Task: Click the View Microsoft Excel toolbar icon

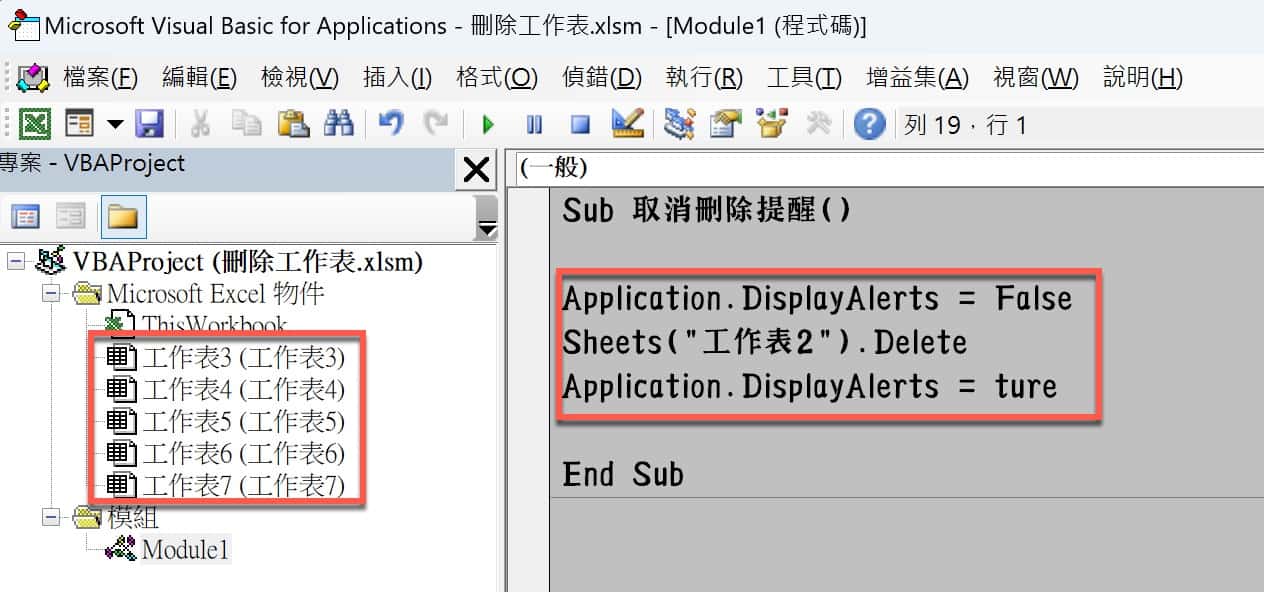Action: tap(36, 124)
